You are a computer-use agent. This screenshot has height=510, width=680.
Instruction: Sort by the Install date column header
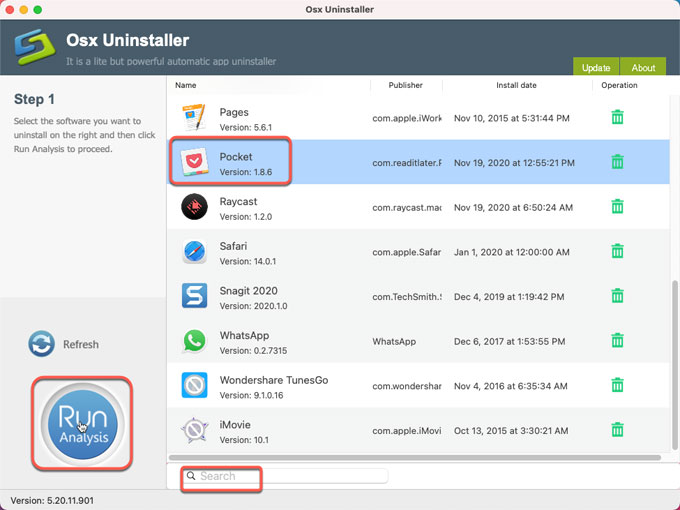pos(516,85)
